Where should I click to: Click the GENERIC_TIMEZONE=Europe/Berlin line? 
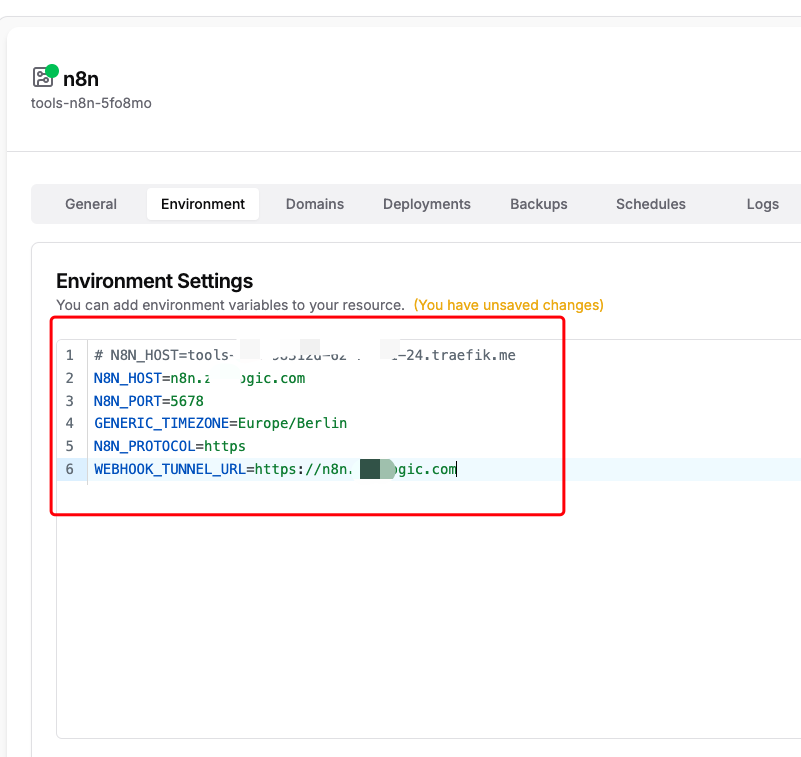point(220,423)
